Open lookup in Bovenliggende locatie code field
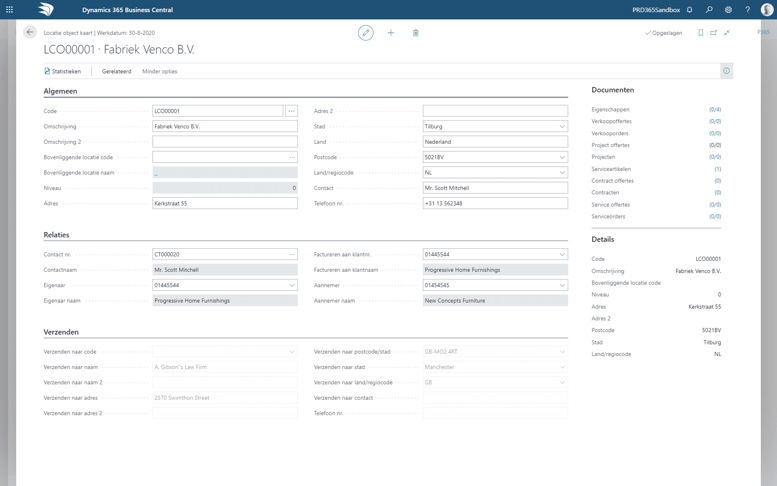This screenshot has width=777, height=486. tap(292, 157)
